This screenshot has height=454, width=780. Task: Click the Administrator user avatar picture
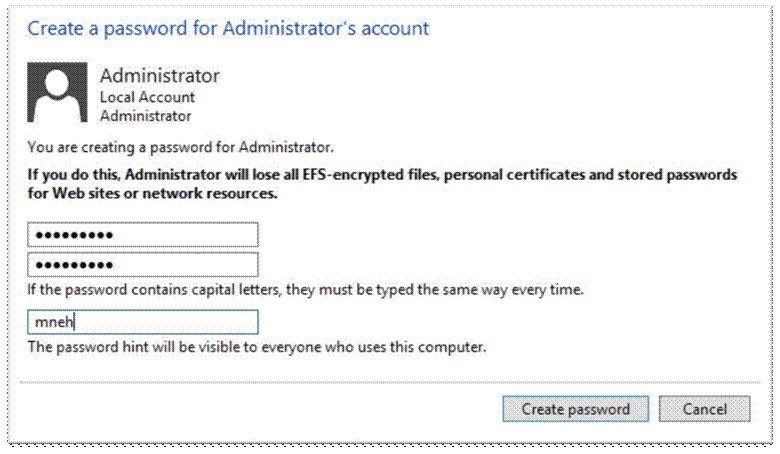tap(57, 92)
